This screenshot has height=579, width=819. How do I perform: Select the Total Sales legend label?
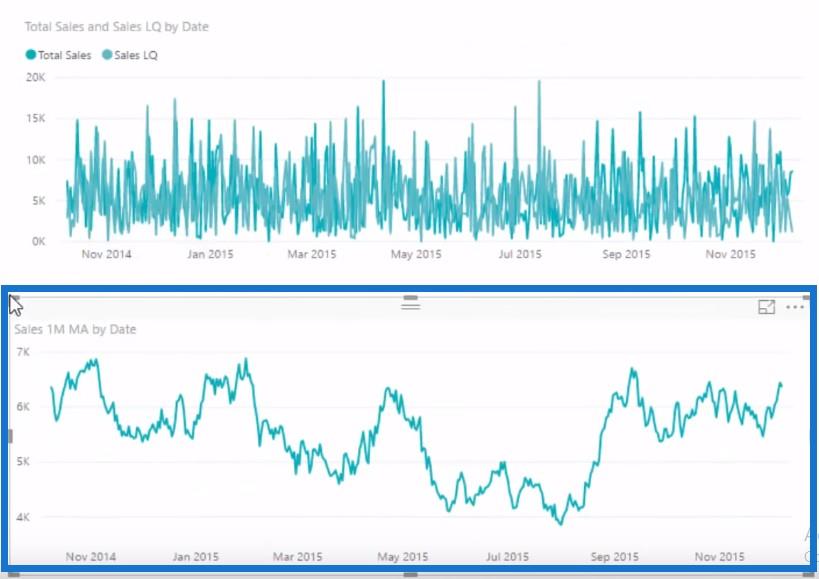[x=65, y=55]
